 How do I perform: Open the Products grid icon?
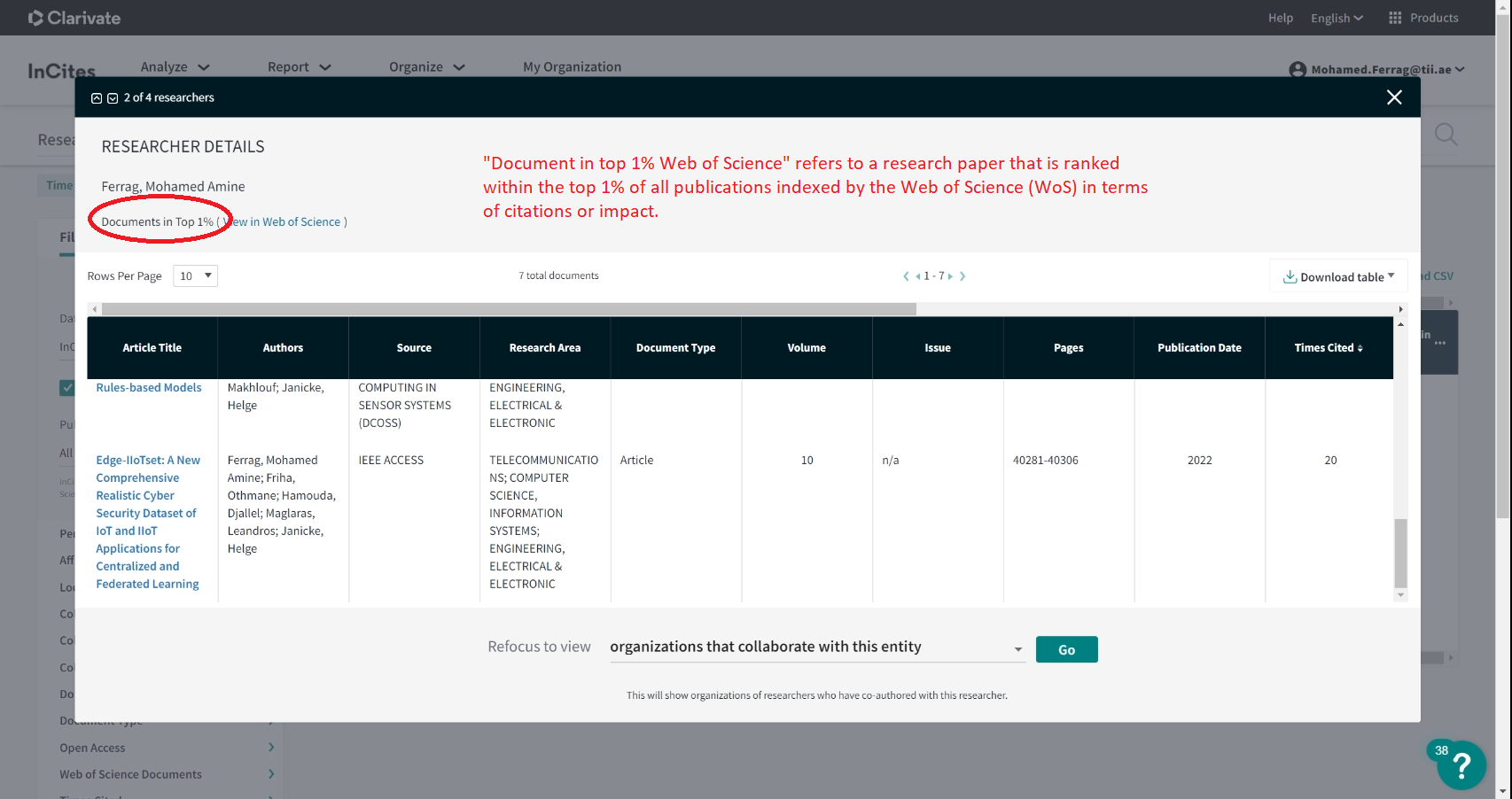click(1395, 18)
